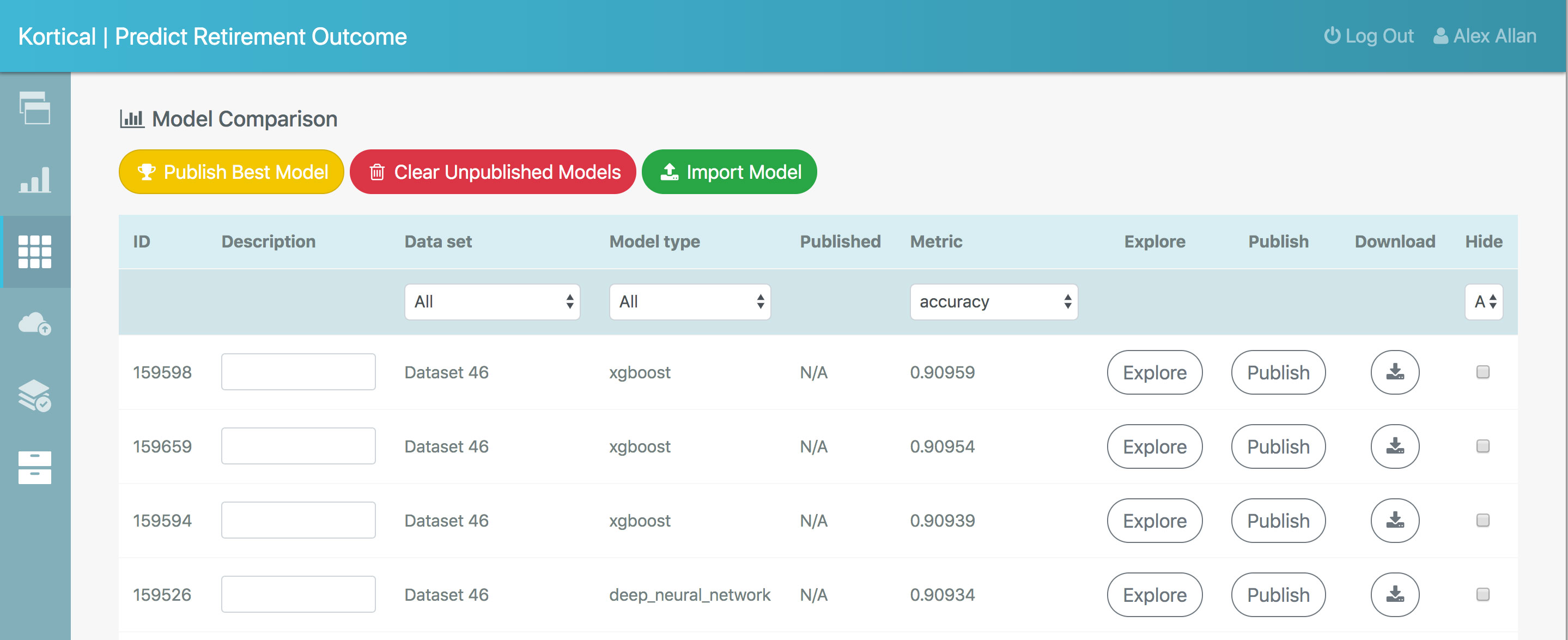Select the grid model comparison sidebar icon
This screenshot has width=1568, height=640.
click(x=35, y=251)
